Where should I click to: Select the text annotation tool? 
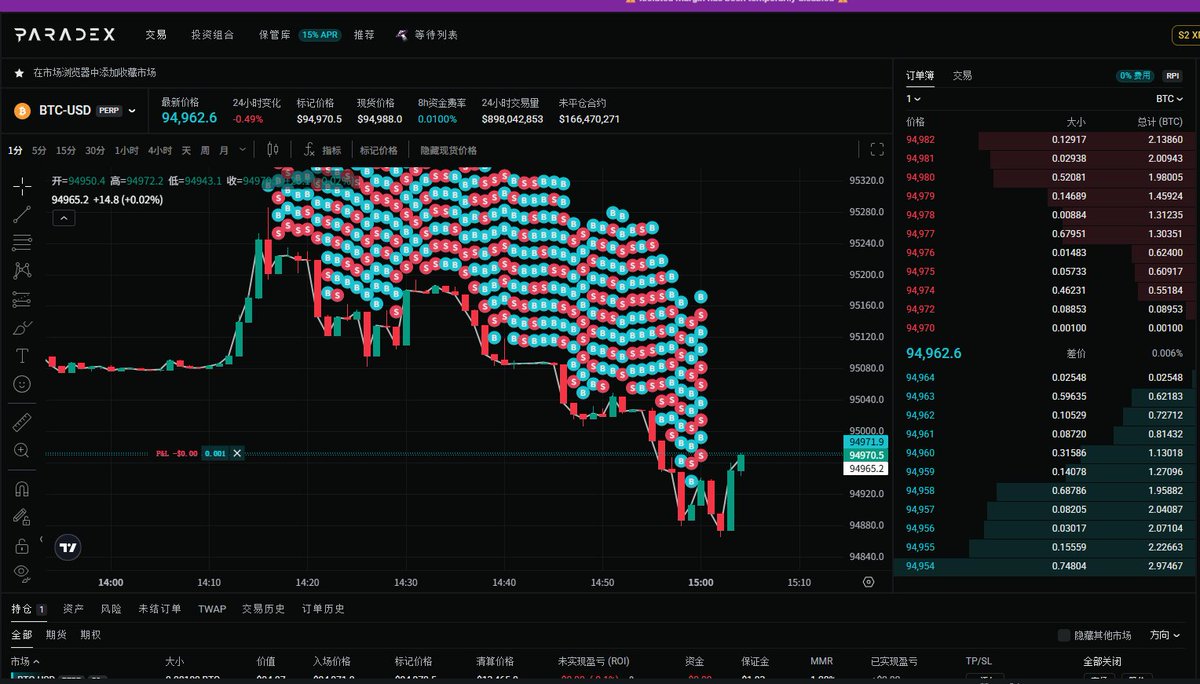pyautogui.click(x=22, y=356)
